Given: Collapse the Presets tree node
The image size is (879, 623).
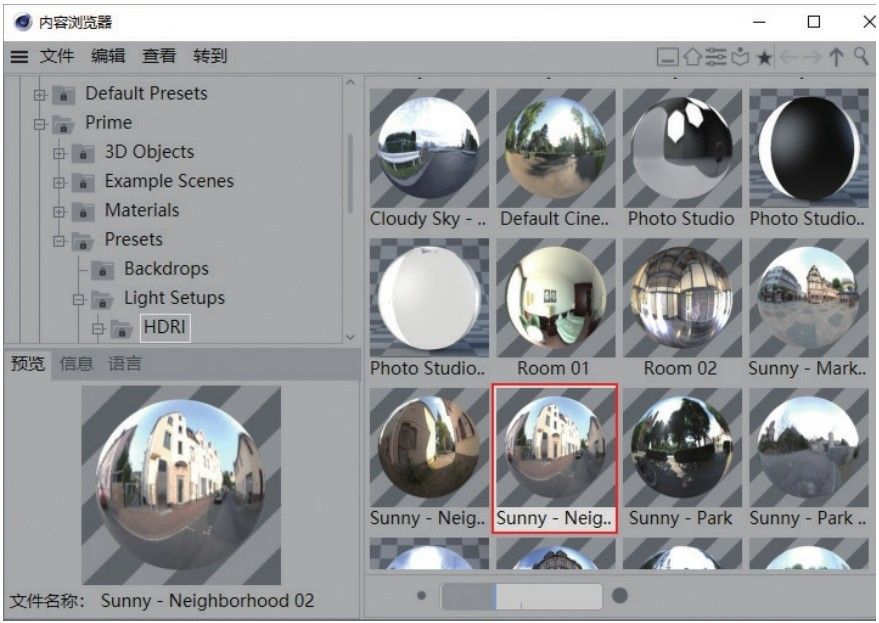Looking at the screenshot, I should (59, 241).
